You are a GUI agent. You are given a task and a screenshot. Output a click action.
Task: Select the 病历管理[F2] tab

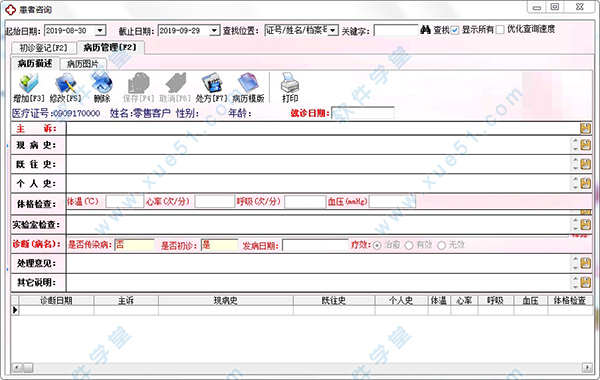click(x=110, y=47)
